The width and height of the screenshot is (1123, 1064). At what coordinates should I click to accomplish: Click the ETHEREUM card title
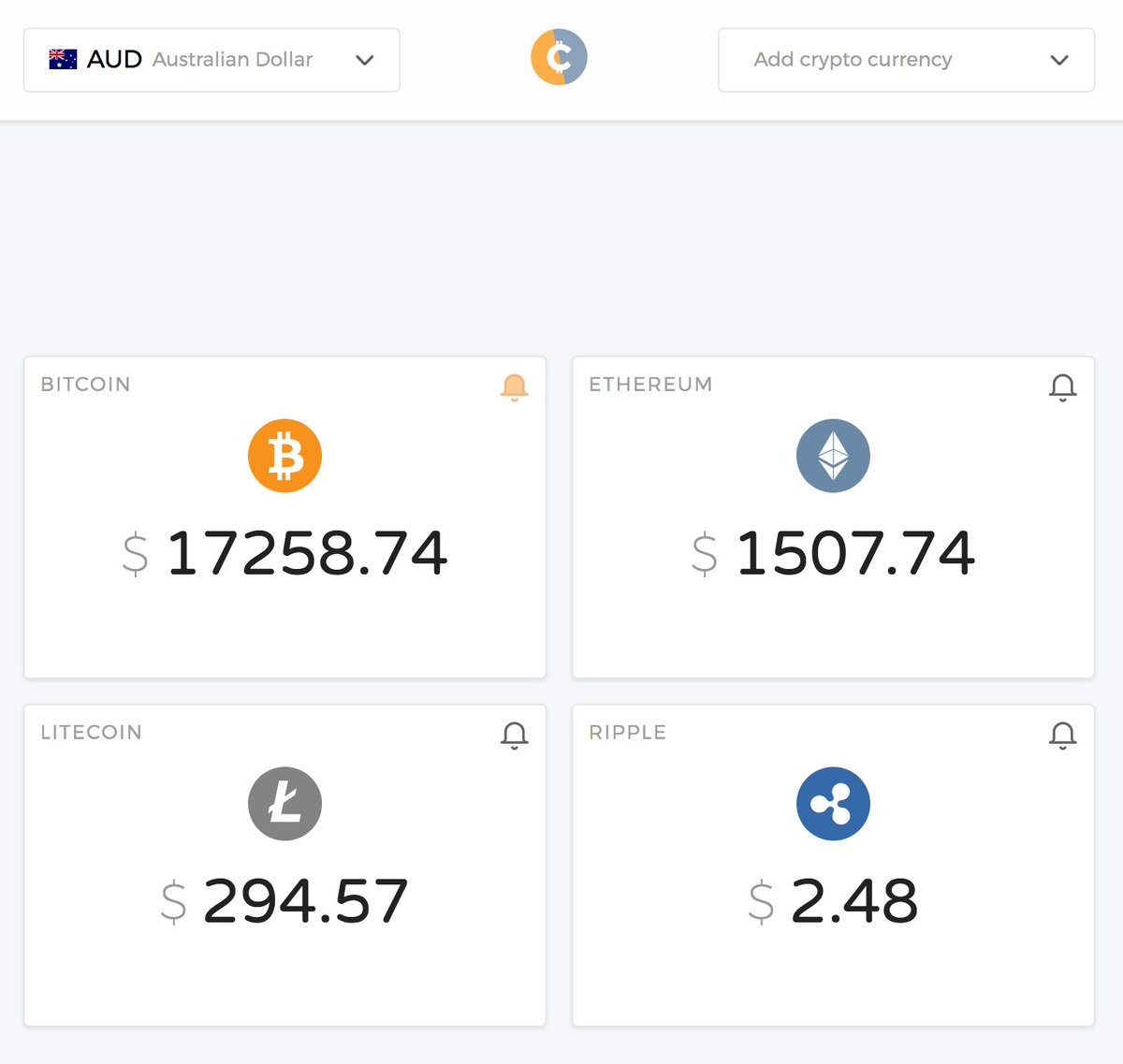(650, 385)
